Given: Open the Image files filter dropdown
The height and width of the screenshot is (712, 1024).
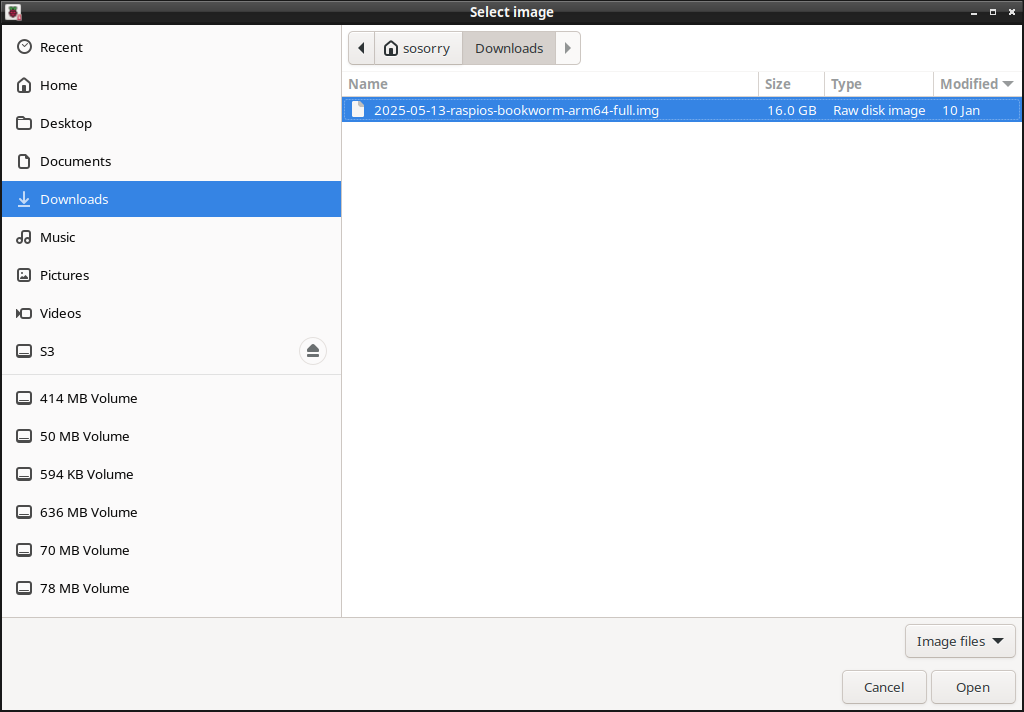Looking at the screenshot, I should [960, 641].
